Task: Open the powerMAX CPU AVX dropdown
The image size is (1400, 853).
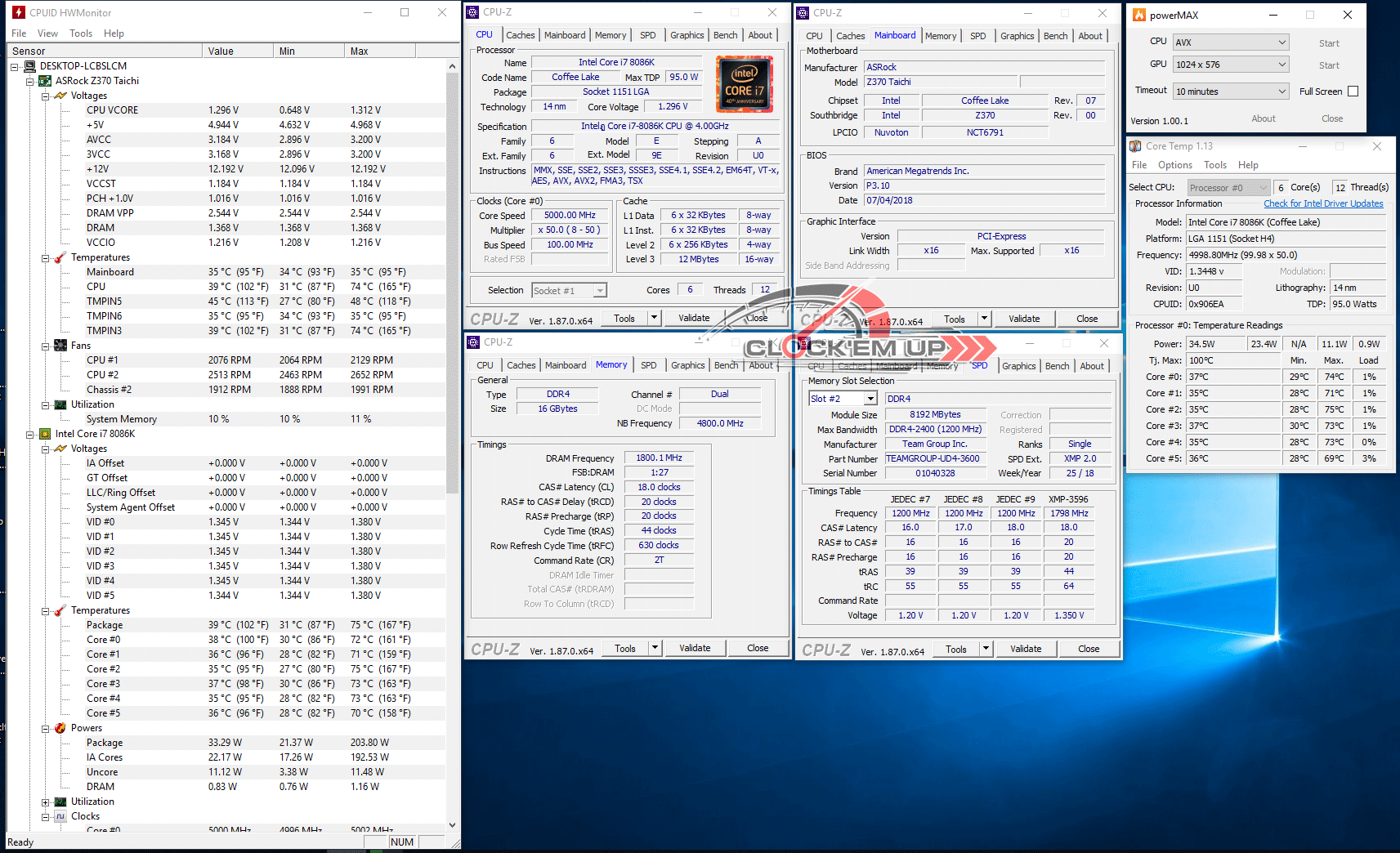Action: pyautogui.click(x=1231, y=42)
